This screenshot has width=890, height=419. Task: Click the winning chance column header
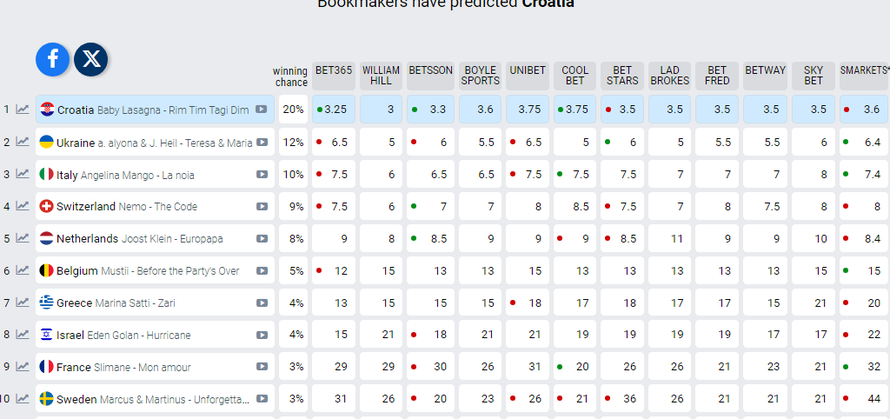tap(290, 76)
